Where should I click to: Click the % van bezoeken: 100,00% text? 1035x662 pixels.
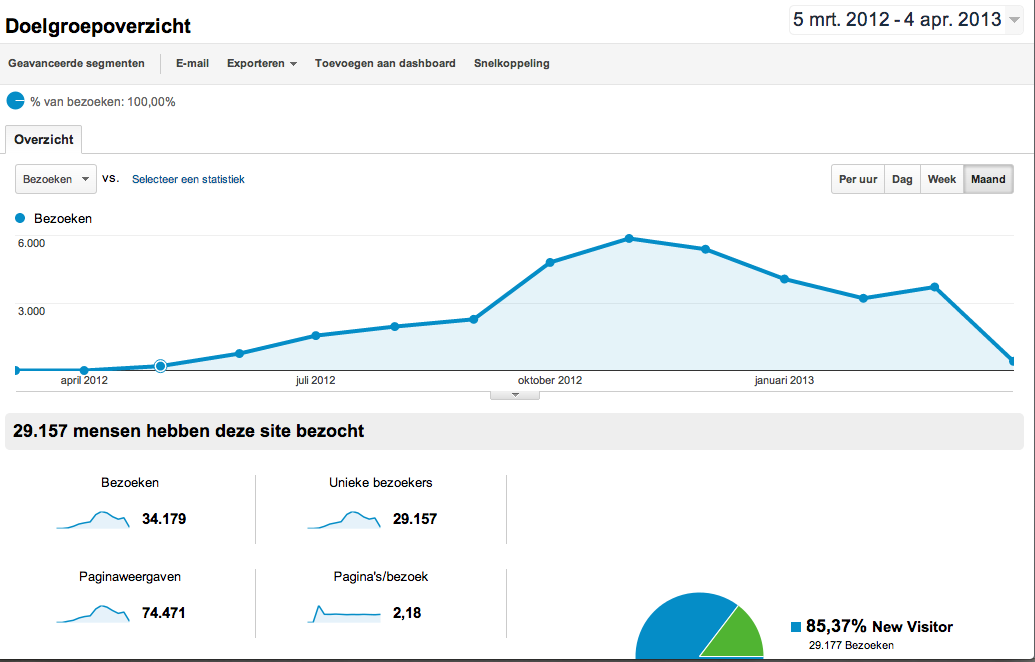tap(102, 102)
